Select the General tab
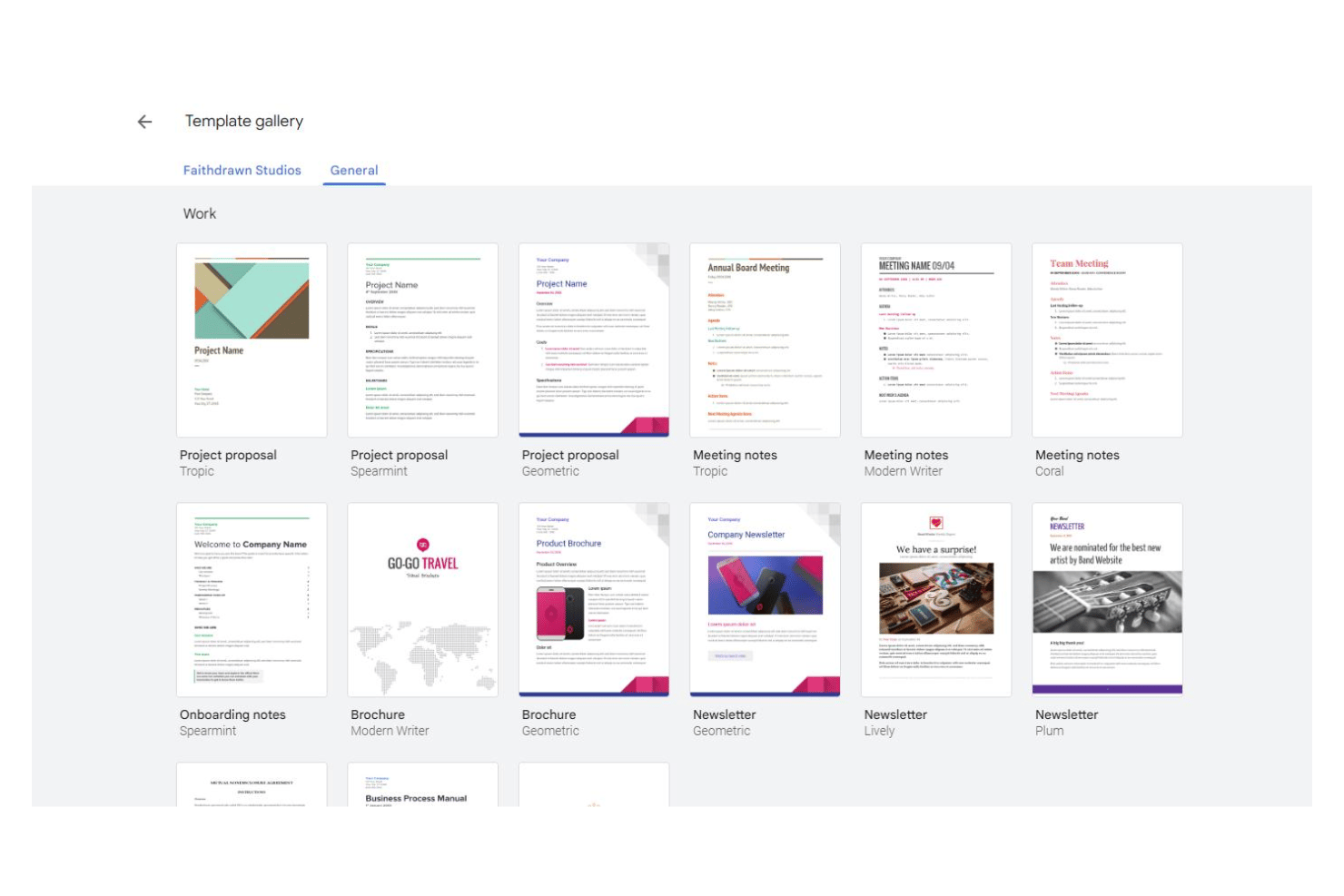The height and width of the screenshot is (896, 1344). click(354, 171)
